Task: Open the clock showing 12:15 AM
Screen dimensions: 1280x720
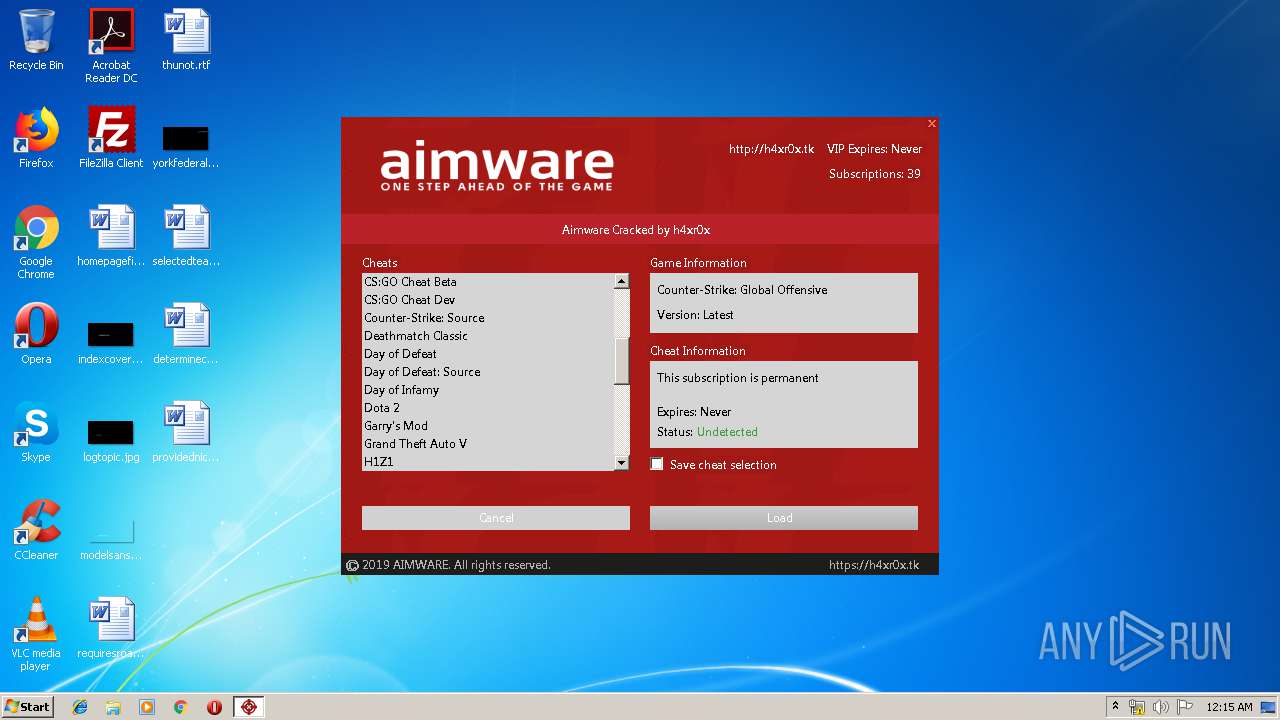Action: (1229, 707)
